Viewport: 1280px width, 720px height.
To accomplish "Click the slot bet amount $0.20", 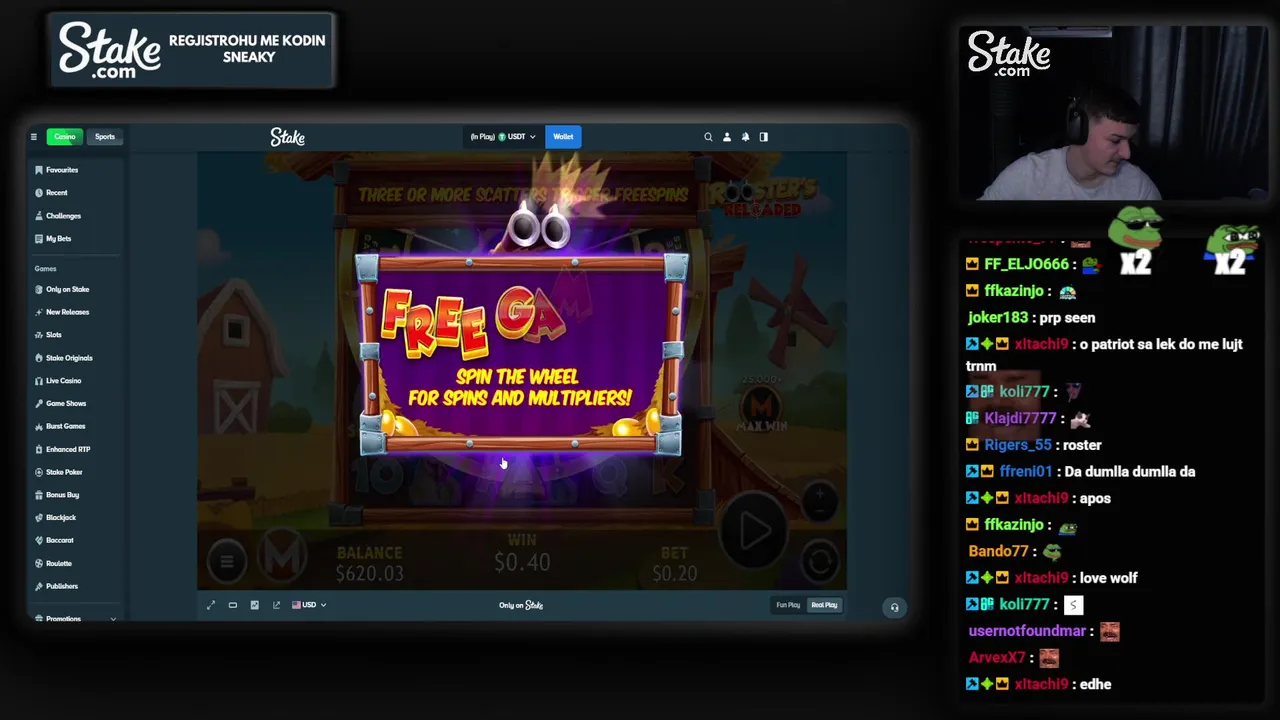I will 675,574.
